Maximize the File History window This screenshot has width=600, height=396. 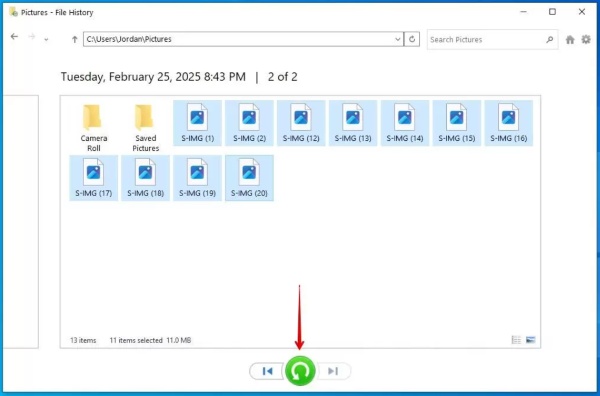coord(552,12)
